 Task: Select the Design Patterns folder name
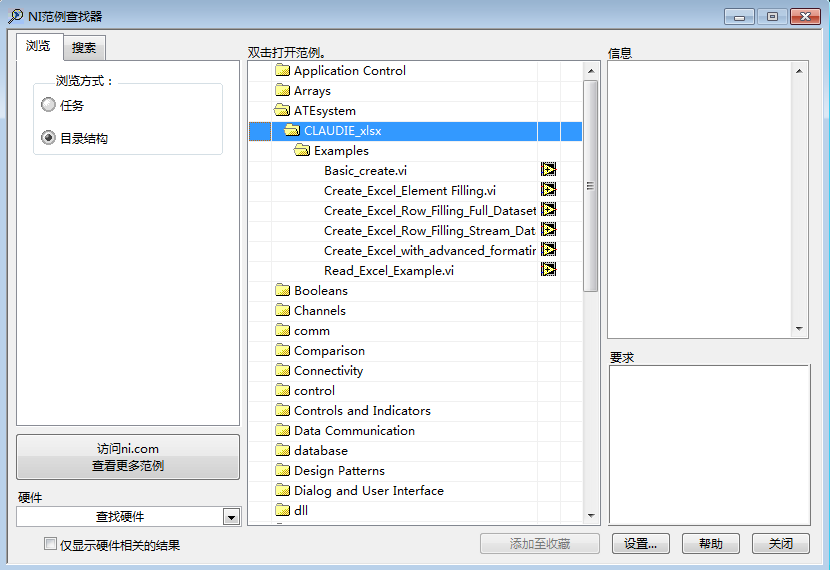[x=339, y=471]
